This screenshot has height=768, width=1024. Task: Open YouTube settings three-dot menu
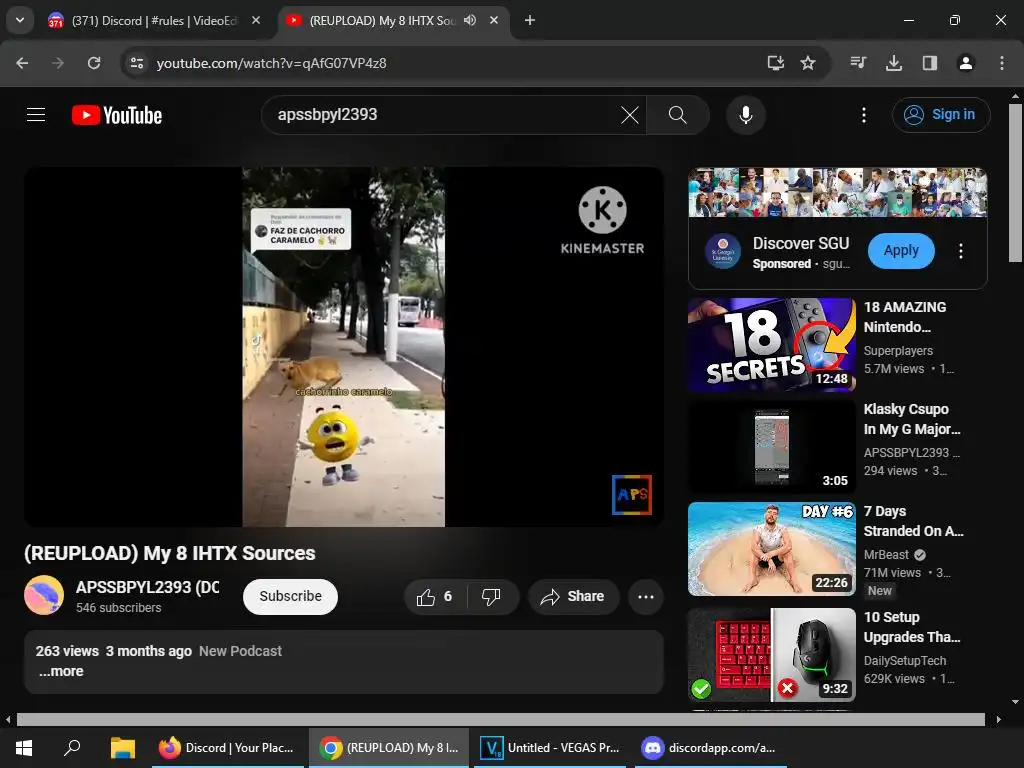coord(864,115)
